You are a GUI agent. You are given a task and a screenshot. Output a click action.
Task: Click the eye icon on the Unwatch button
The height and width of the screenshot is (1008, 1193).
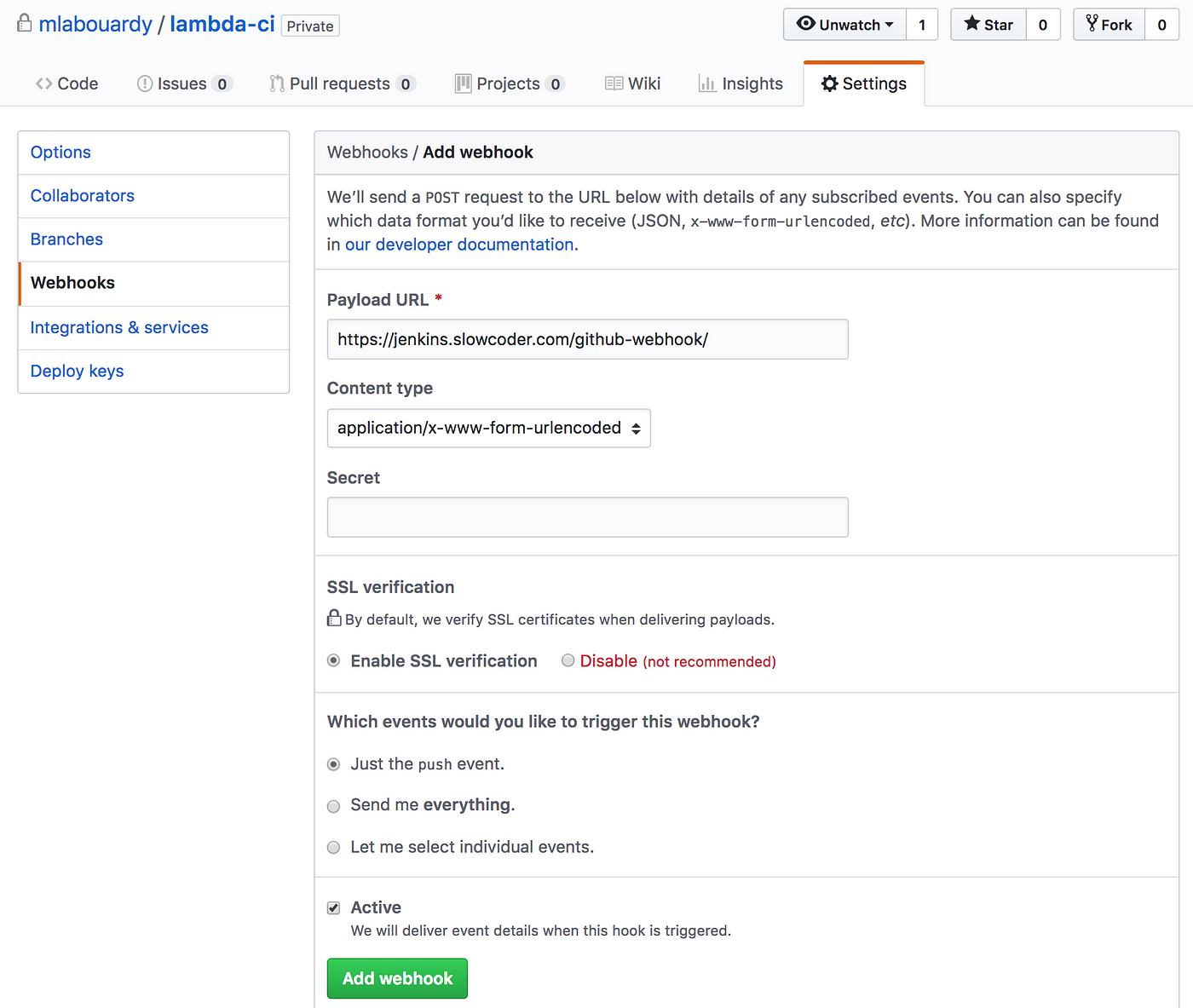point(805,24)
